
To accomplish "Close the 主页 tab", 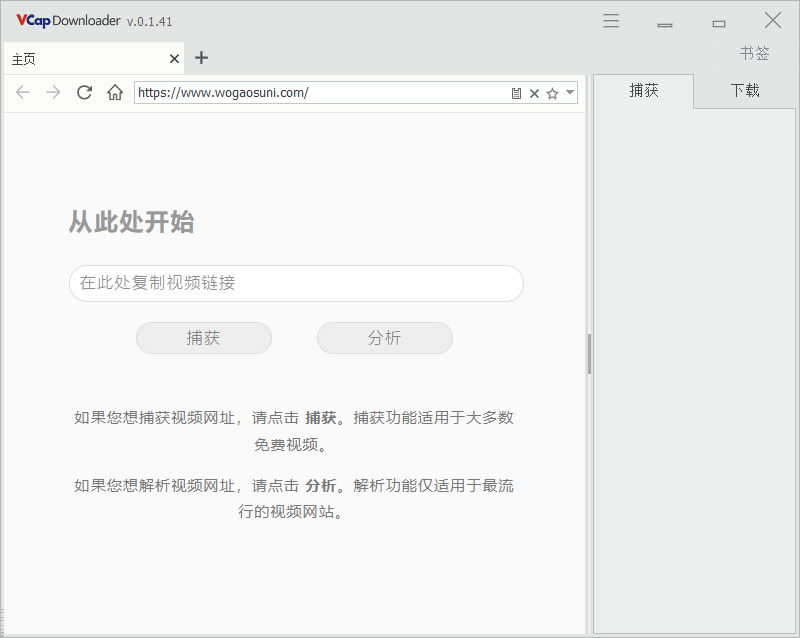I will point(175,59).
